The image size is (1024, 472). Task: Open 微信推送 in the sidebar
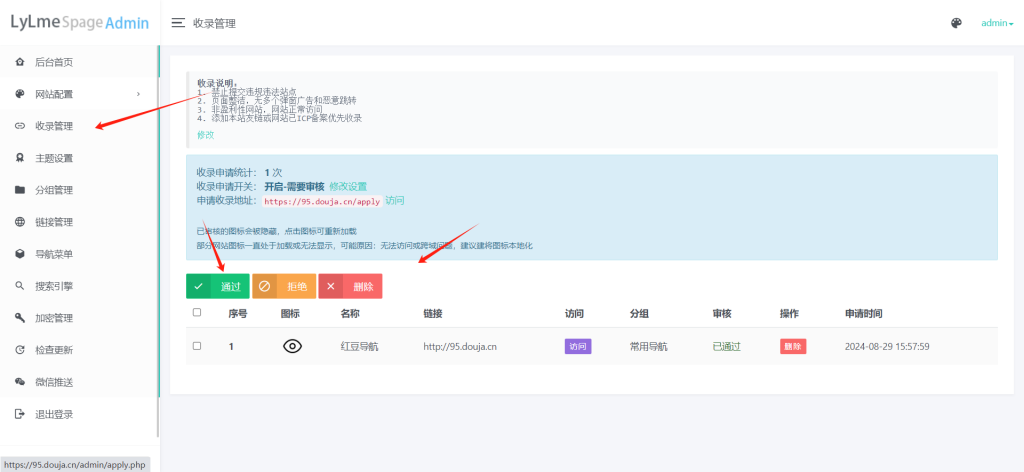click(79, 382)
